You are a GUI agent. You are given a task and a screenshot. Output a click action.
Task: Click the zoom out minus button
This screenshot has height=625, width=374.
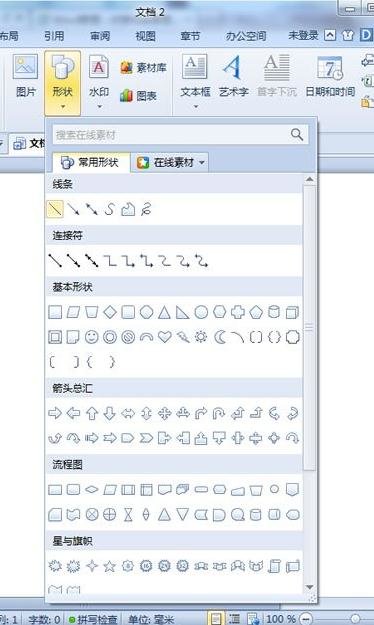(306, 619)
